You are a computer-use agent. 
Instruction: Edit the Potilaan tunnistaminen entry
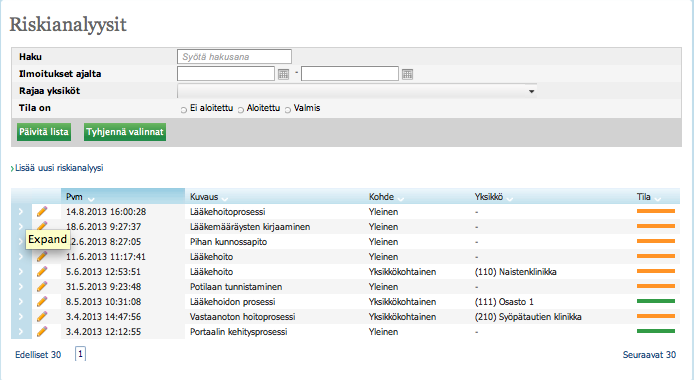coord(42,287)
